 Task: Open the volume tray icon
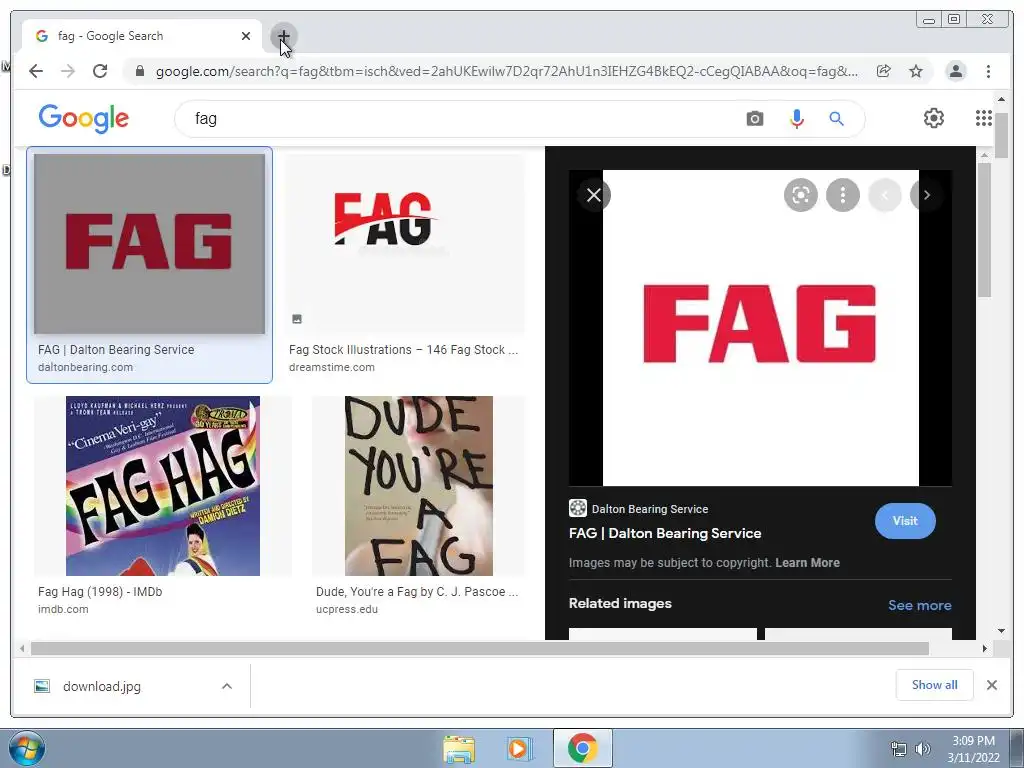pos(922,749)
